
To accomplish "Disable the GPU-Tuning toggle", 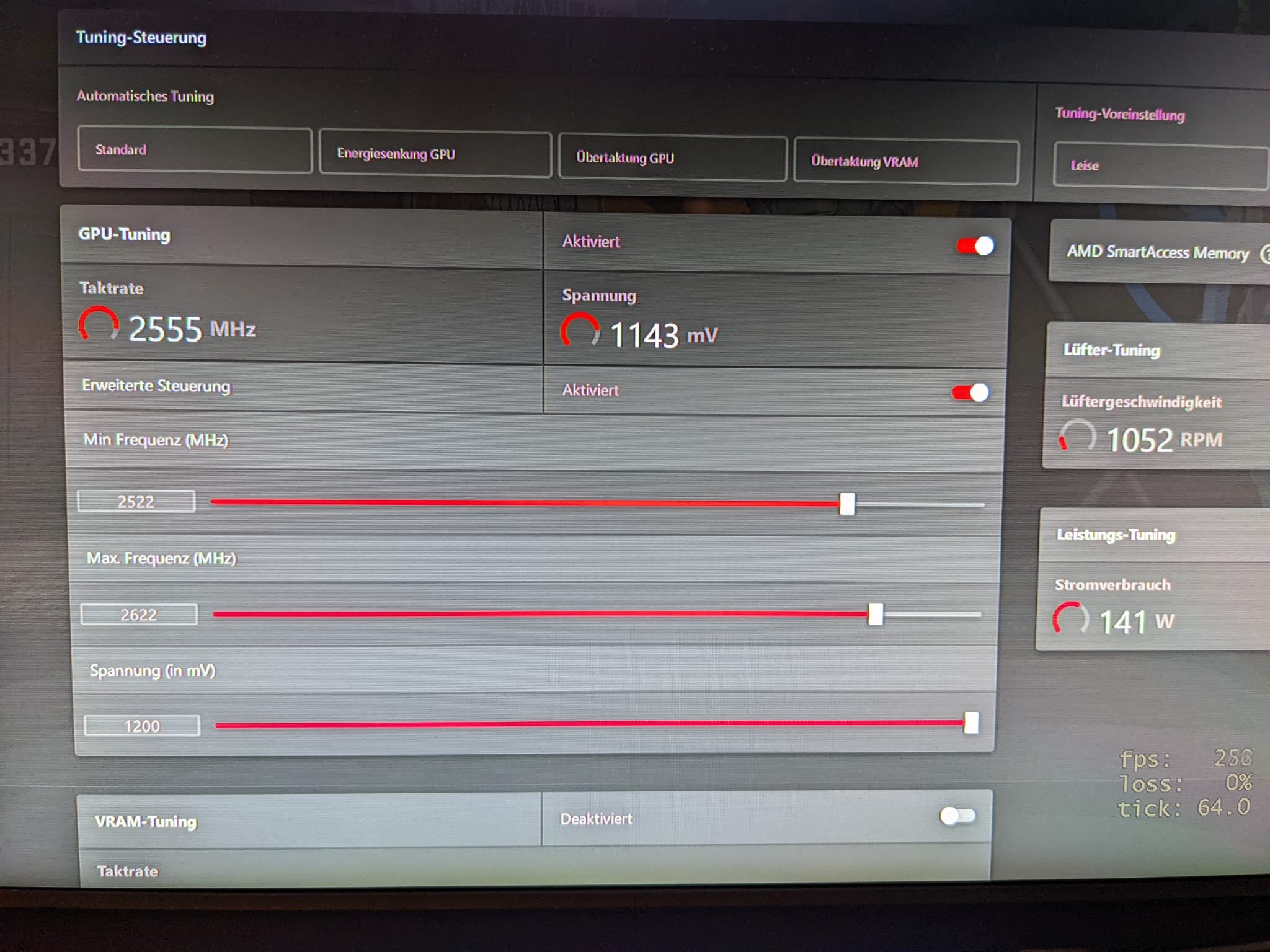I will pos(975,246).
